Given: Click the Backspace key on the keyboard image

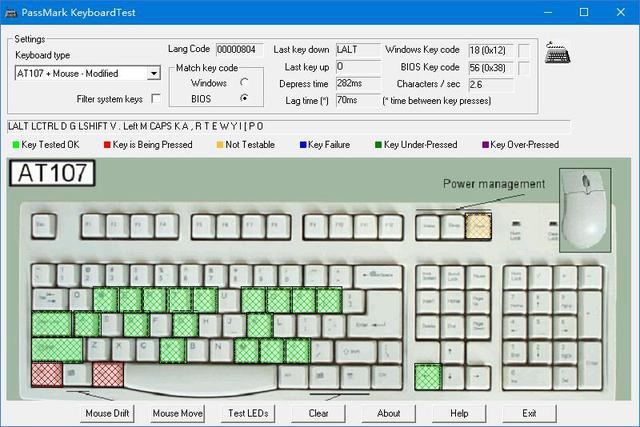Looking at the screenshot, I should (378, 276).
